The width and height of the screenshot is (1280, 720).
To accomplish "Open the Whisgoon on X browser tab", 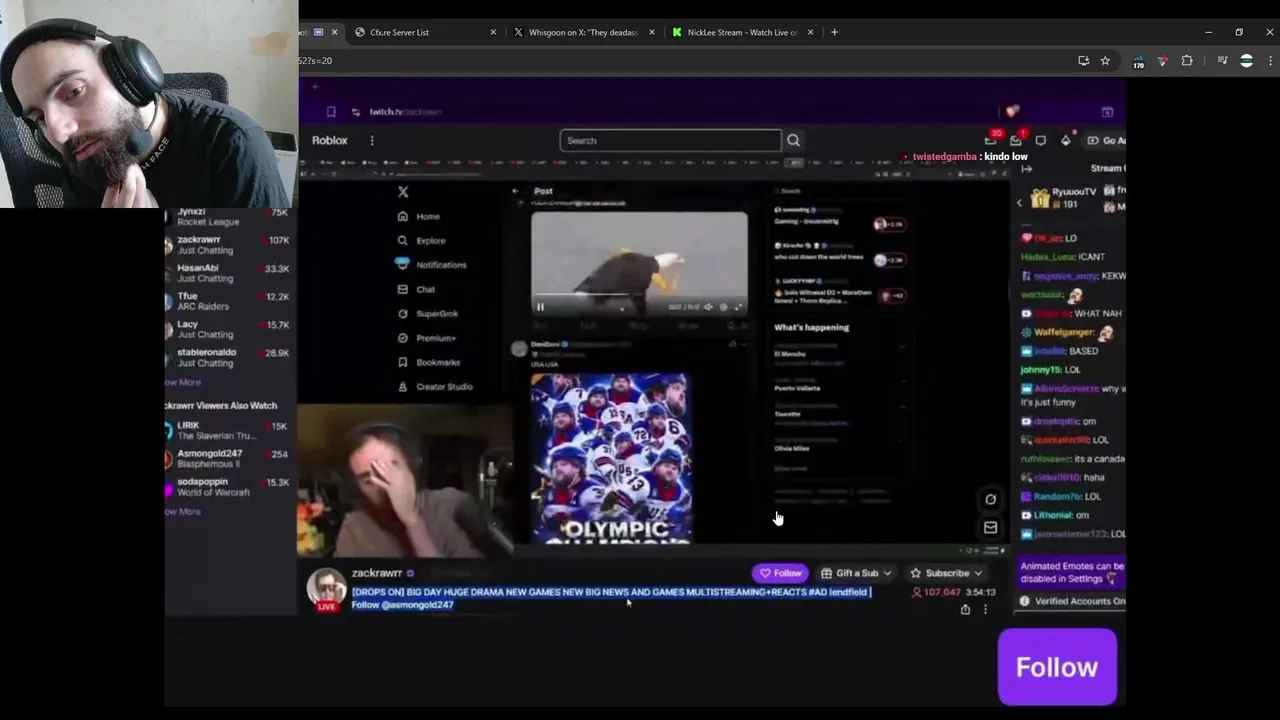I will [x=582, y=32].
